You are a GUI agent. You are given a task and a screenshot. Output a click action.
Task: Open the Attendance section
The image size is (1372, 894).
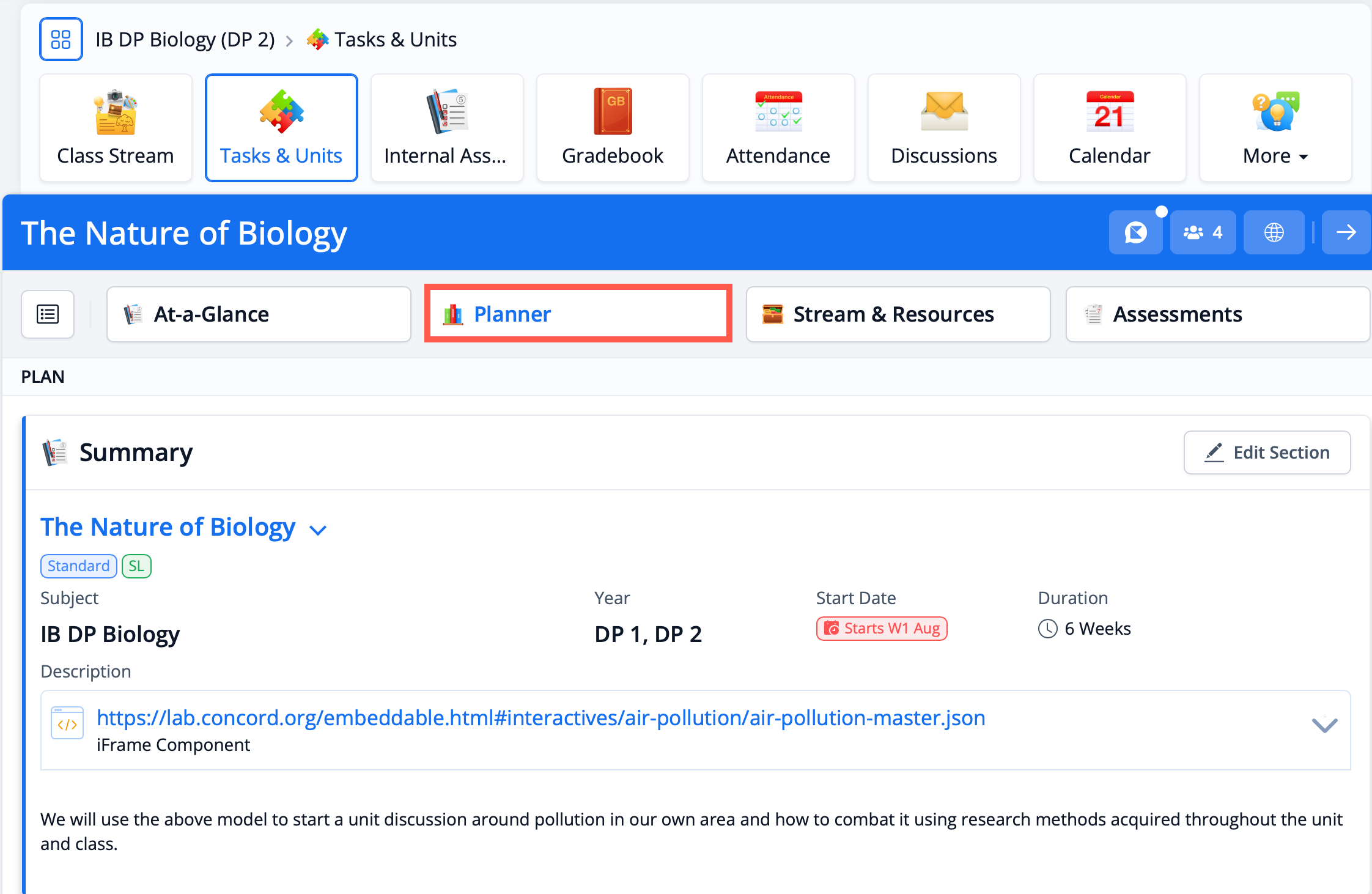[778, 128]
